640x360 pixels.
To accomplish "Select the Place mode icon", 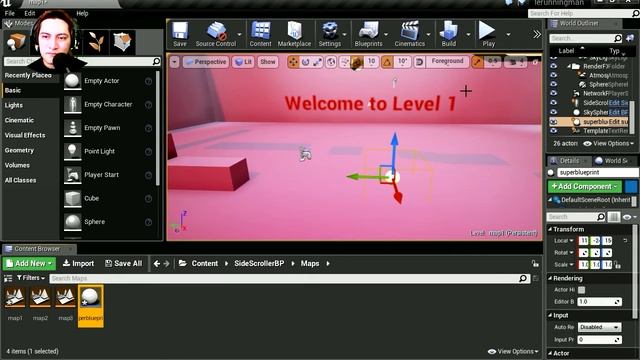I will [x=16, y=42].
